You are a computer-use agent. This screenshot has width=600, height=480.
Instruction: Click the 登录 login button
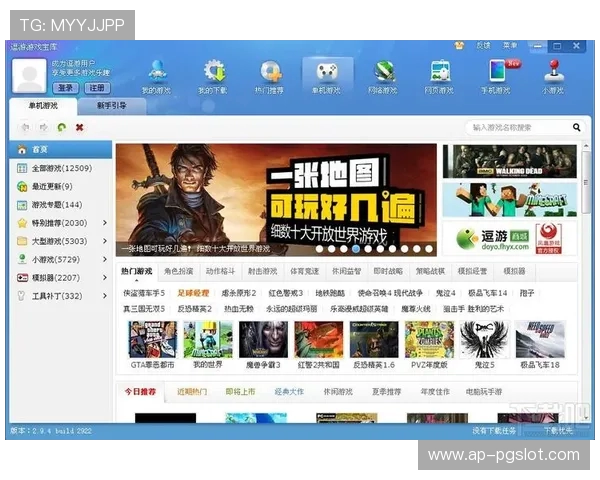[65, 88]
